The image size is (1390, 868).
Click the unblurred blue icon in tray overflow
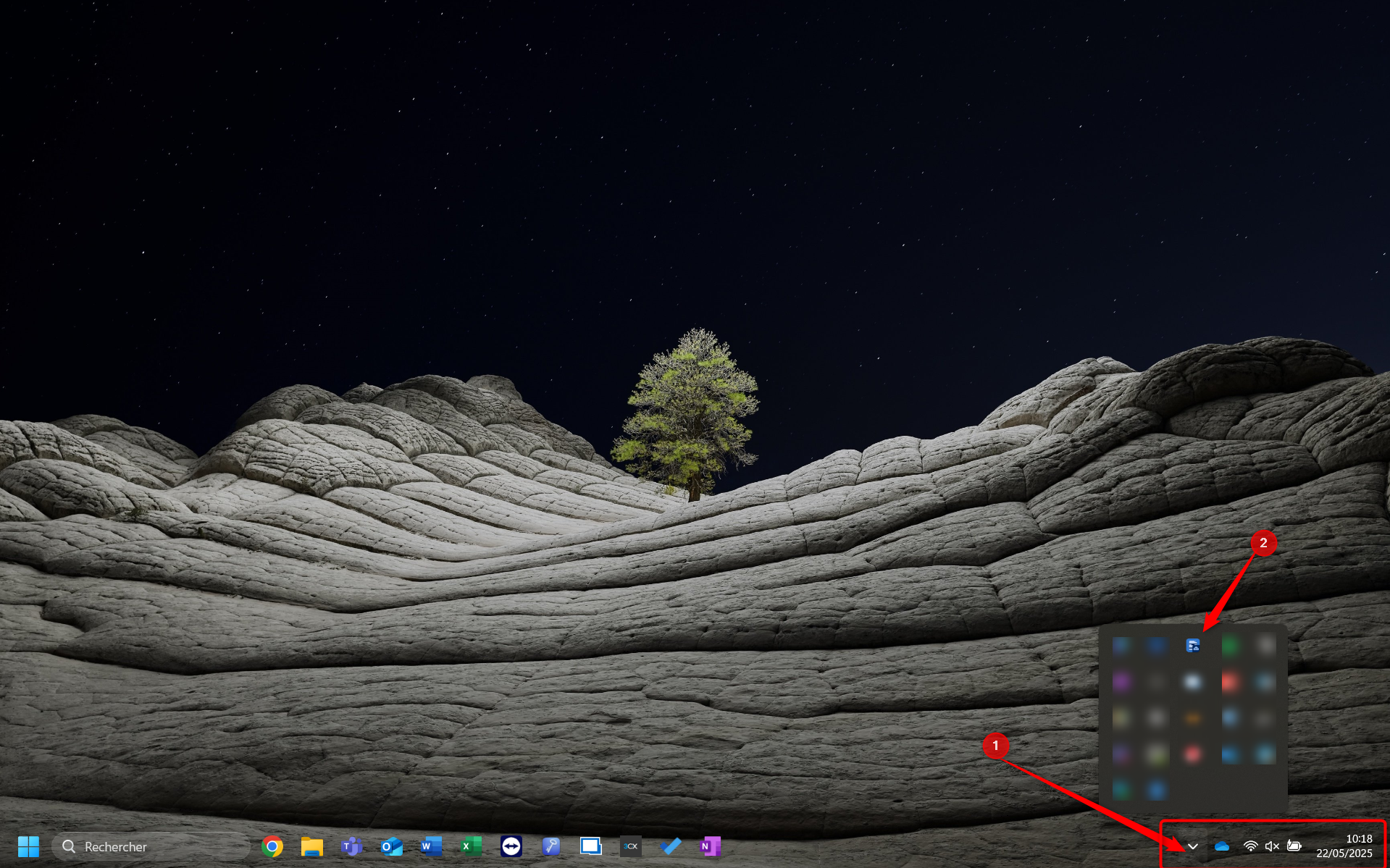pos(1192,646)
